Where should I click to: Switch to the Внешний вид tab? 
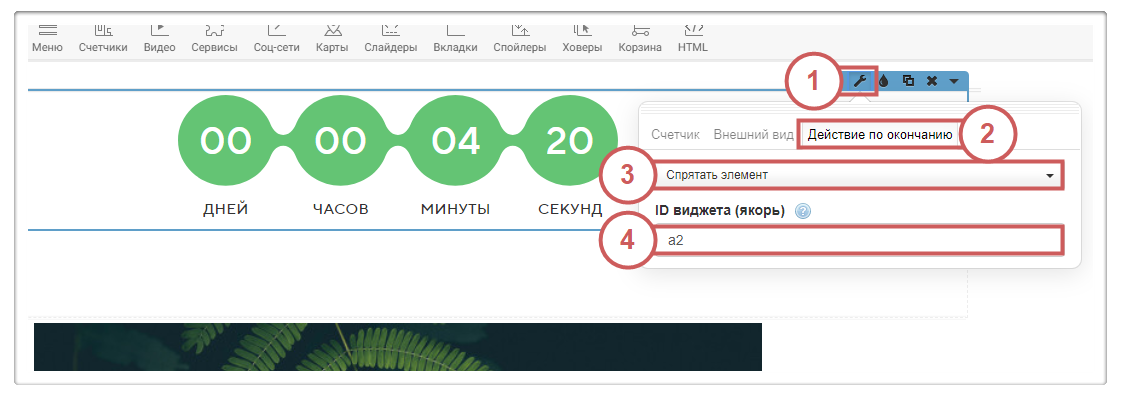click(x=753, y=135)
